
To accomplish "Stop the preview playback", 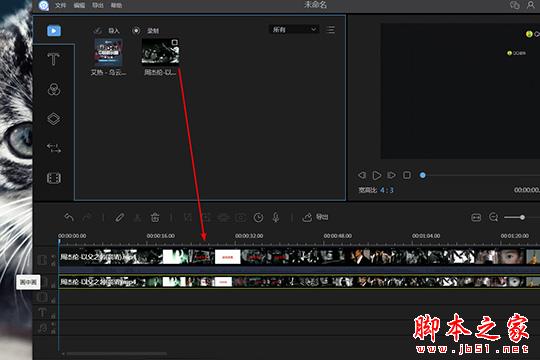I will [x=407, y=175].
